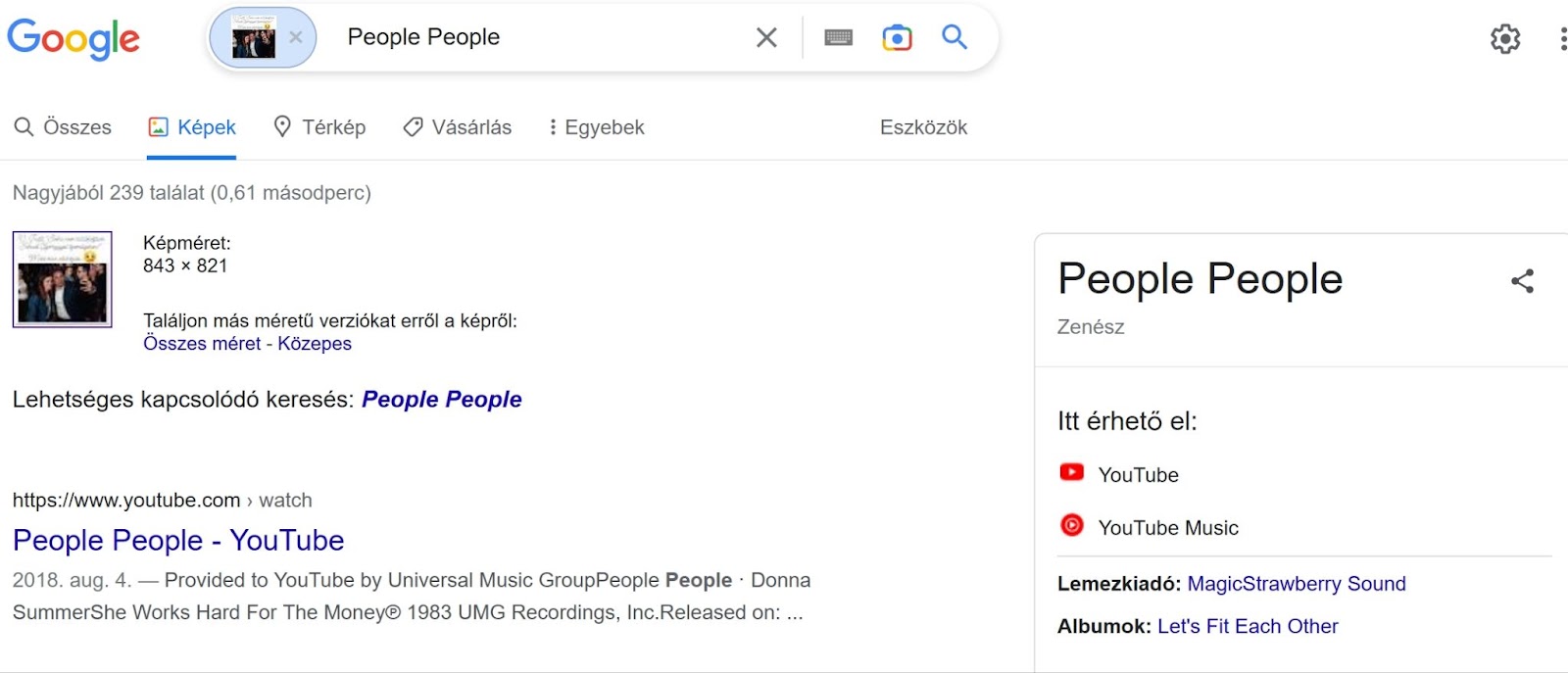The width and height of the screenshot is (1568, 673).
Task: Click the Összes méret link
Action: [x=202, y=344]
